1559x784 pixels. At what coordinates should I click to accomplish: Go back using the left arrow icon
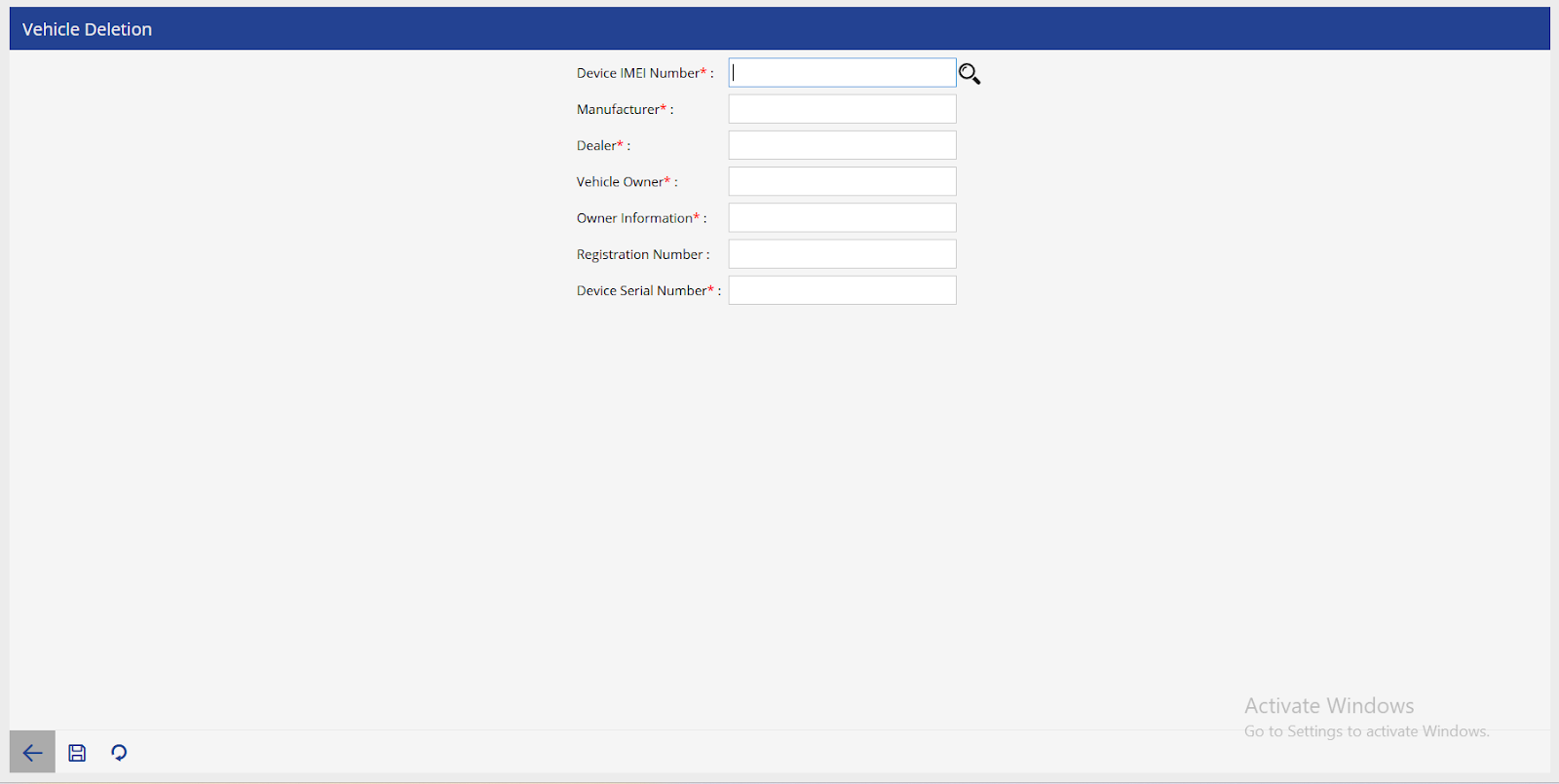pyautogui.click(x=32, y=753)
